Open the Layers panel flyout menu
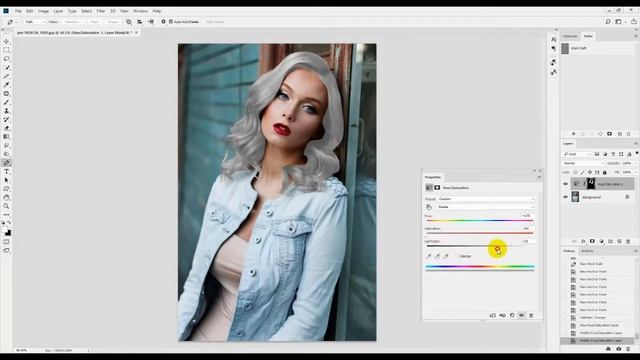640x360 pixels. (636, 144)
